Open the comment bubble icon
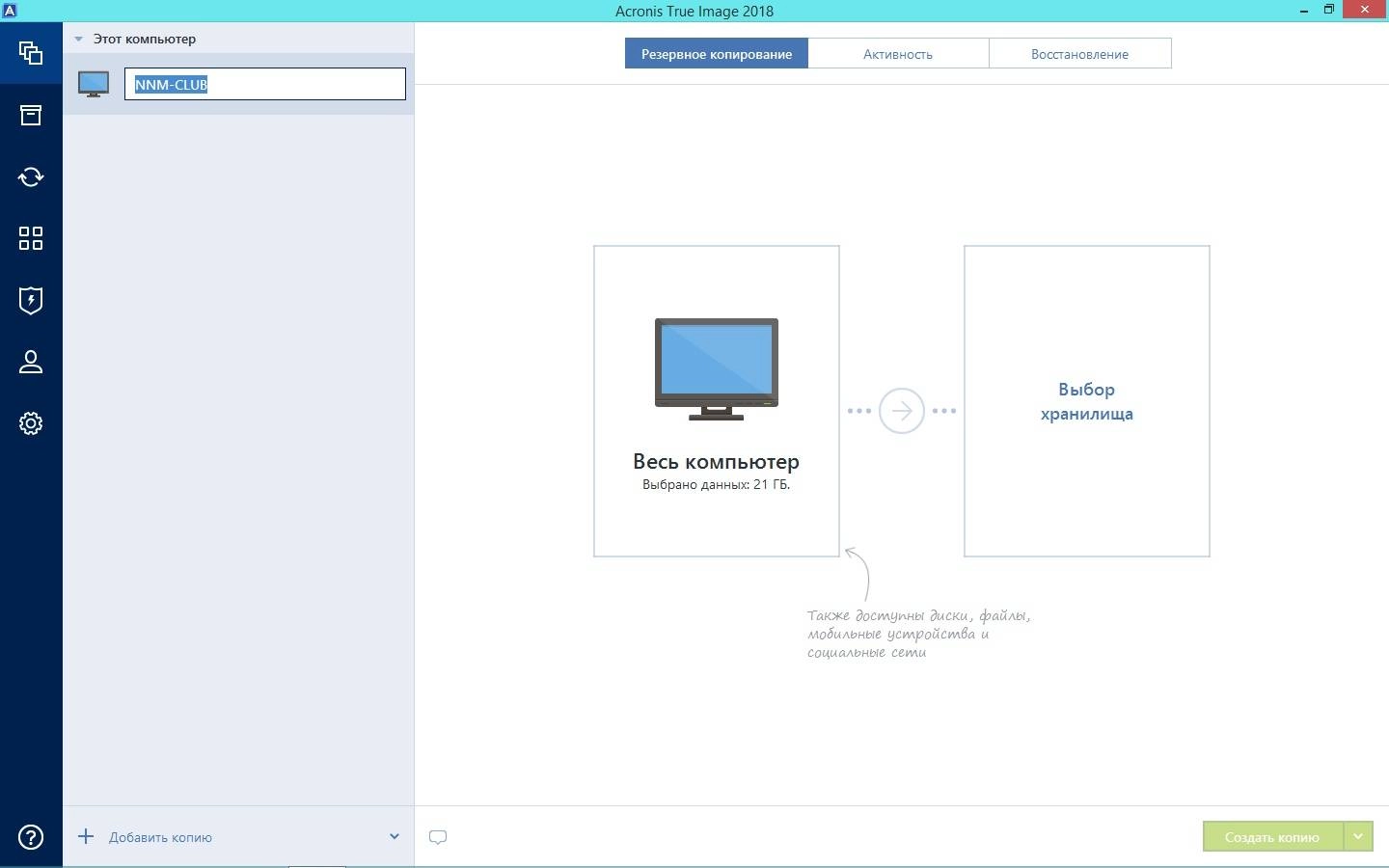 (x=438, y=837)
